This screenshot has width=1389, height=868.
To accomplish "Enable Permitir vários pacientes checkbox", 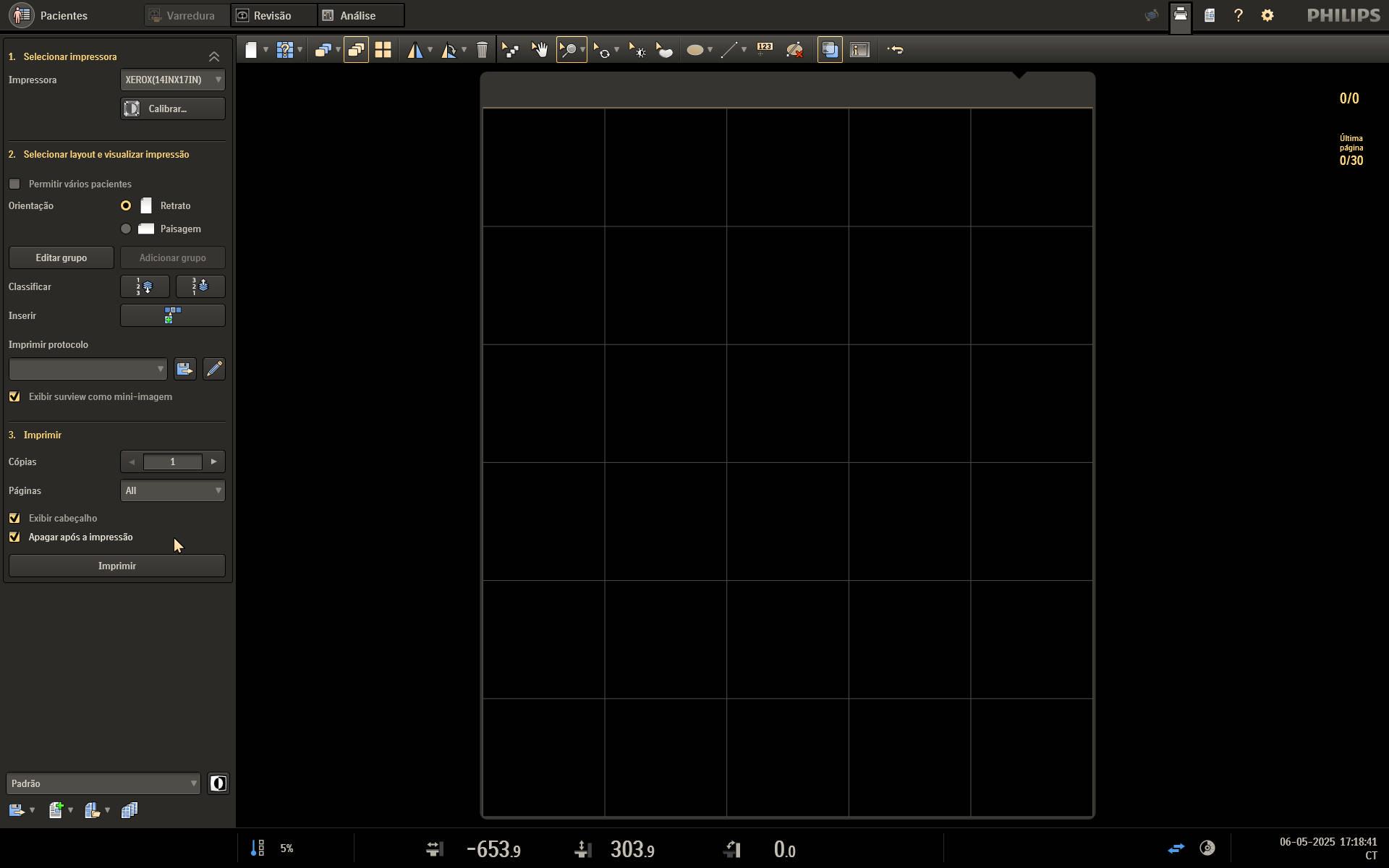I will 14,184.
